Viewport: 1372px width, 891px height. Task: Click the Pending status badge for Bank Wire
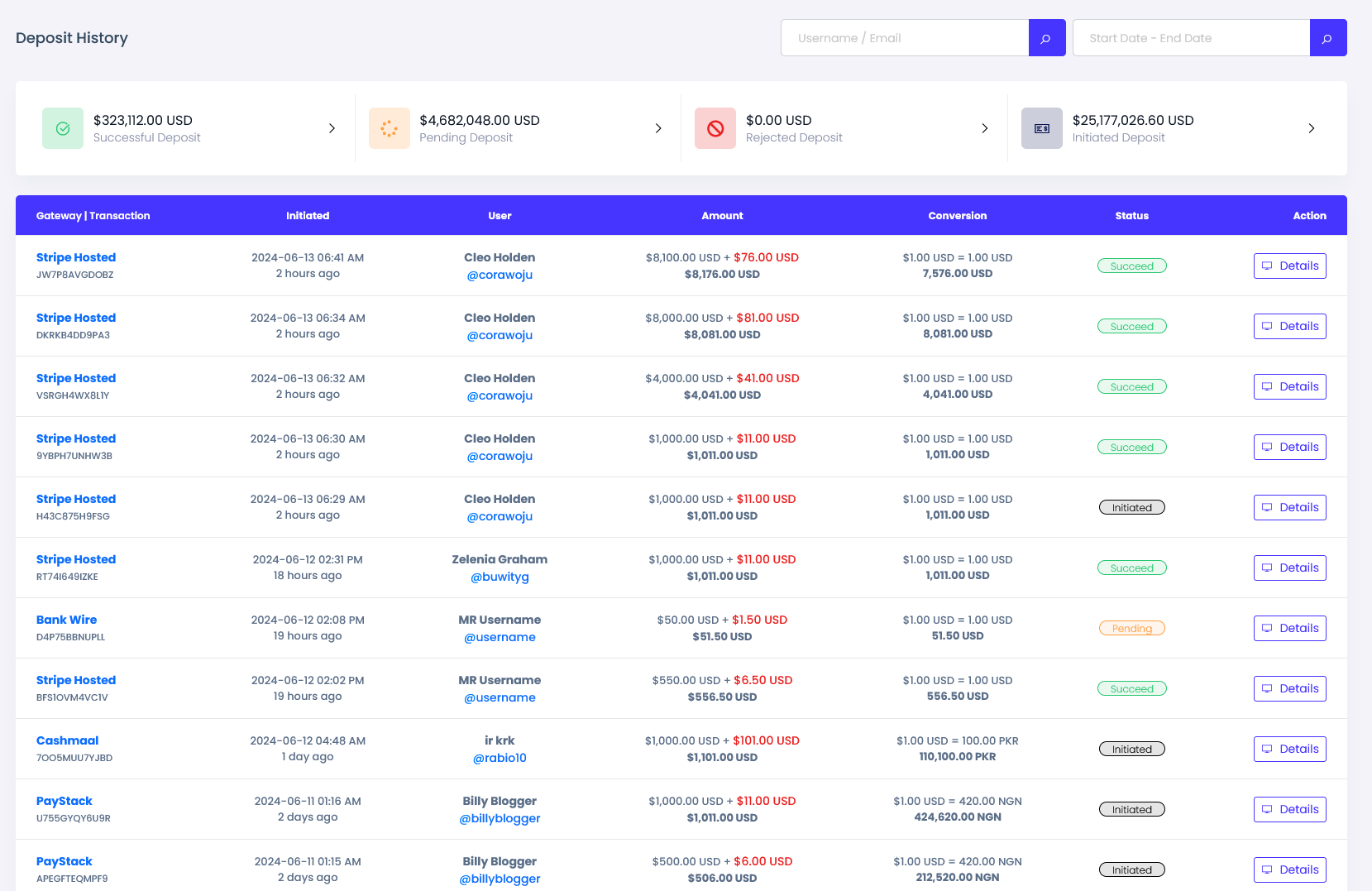(x=1131, y=628)
